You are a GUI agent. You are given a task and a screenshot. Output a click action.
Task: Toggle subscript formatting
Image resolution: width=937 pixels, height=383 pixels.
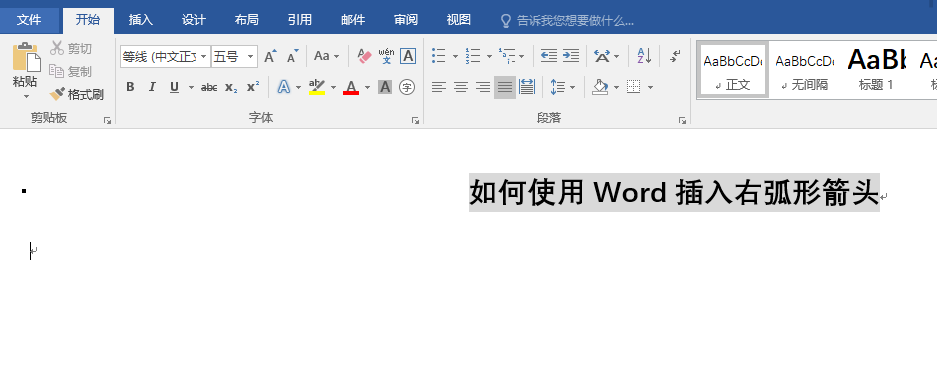click(x=231, y=88)
